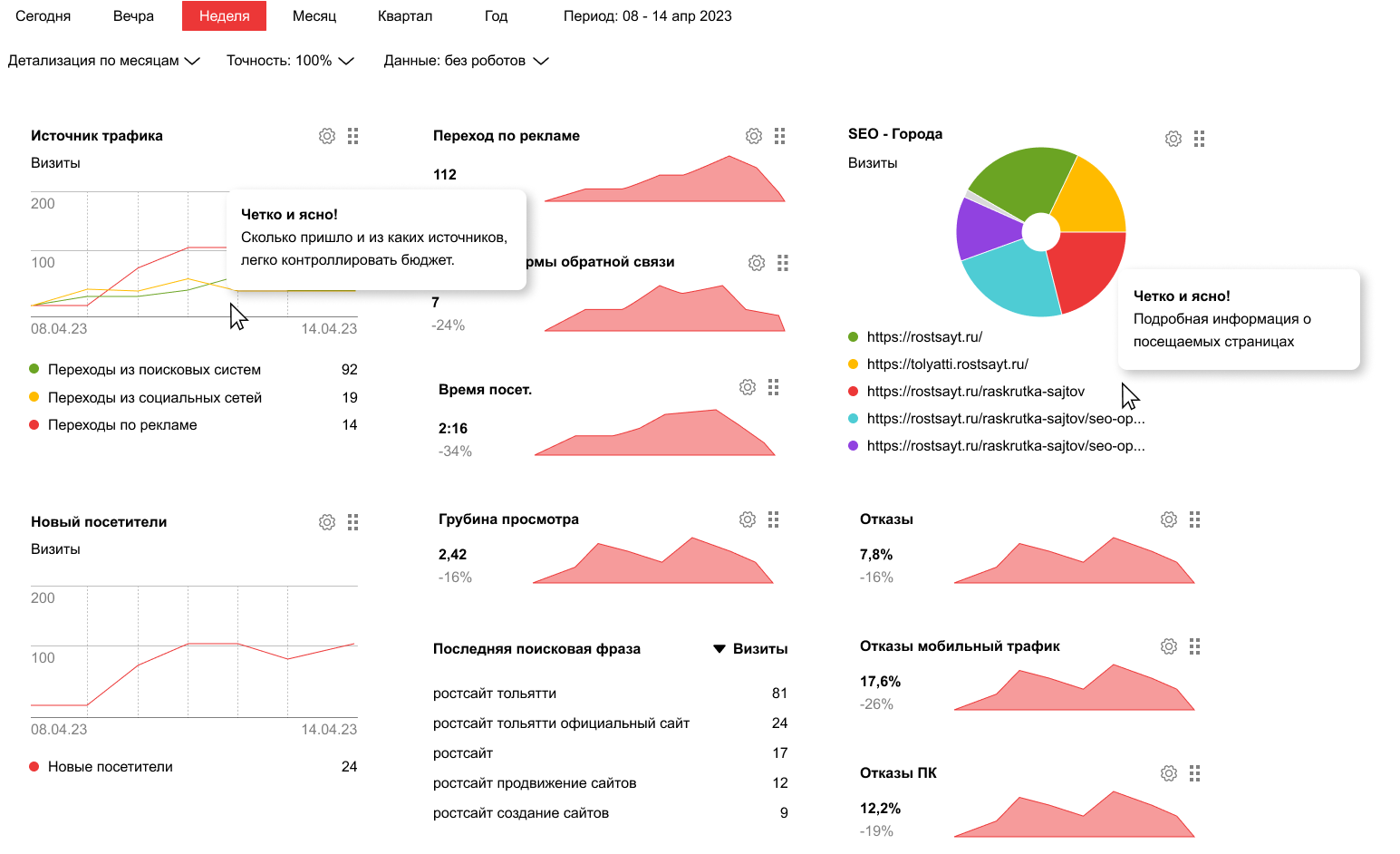1400x854 pixels.
Task: Click Период: 08 - 14 апр 2023 button
Action: click(x=647, y=16)
